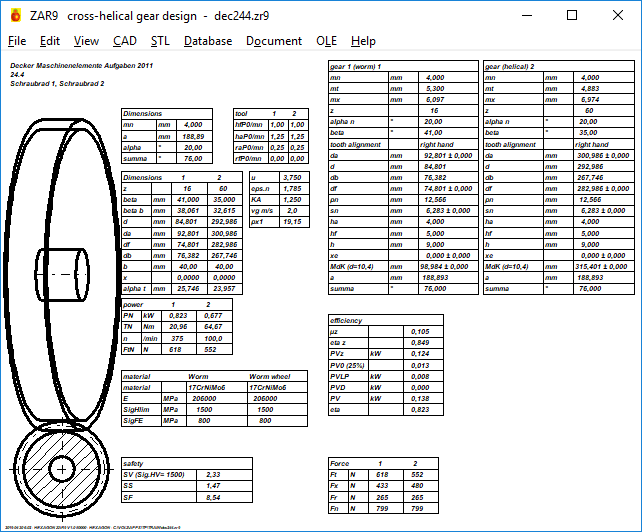Select the efficiency table heading

pos(346,320)
